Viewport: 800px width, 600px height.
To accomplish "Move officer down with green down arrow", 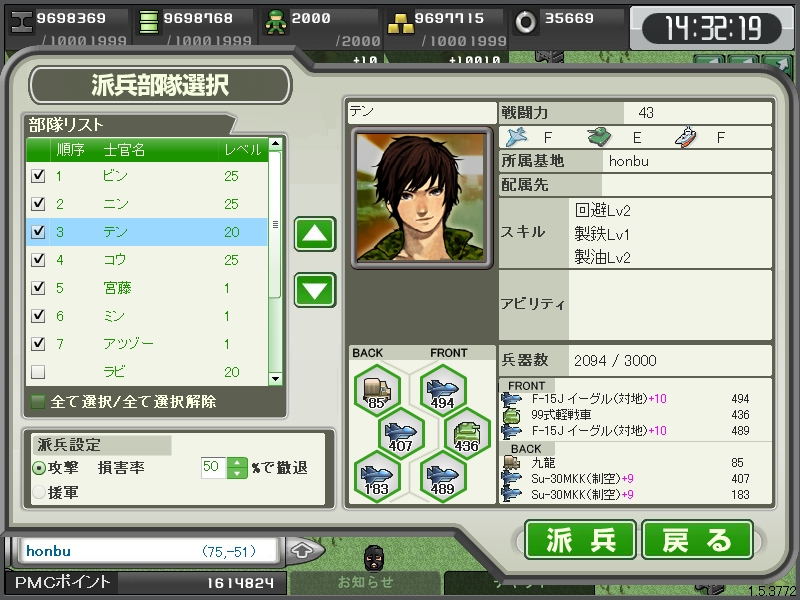I will click(315, 290).
